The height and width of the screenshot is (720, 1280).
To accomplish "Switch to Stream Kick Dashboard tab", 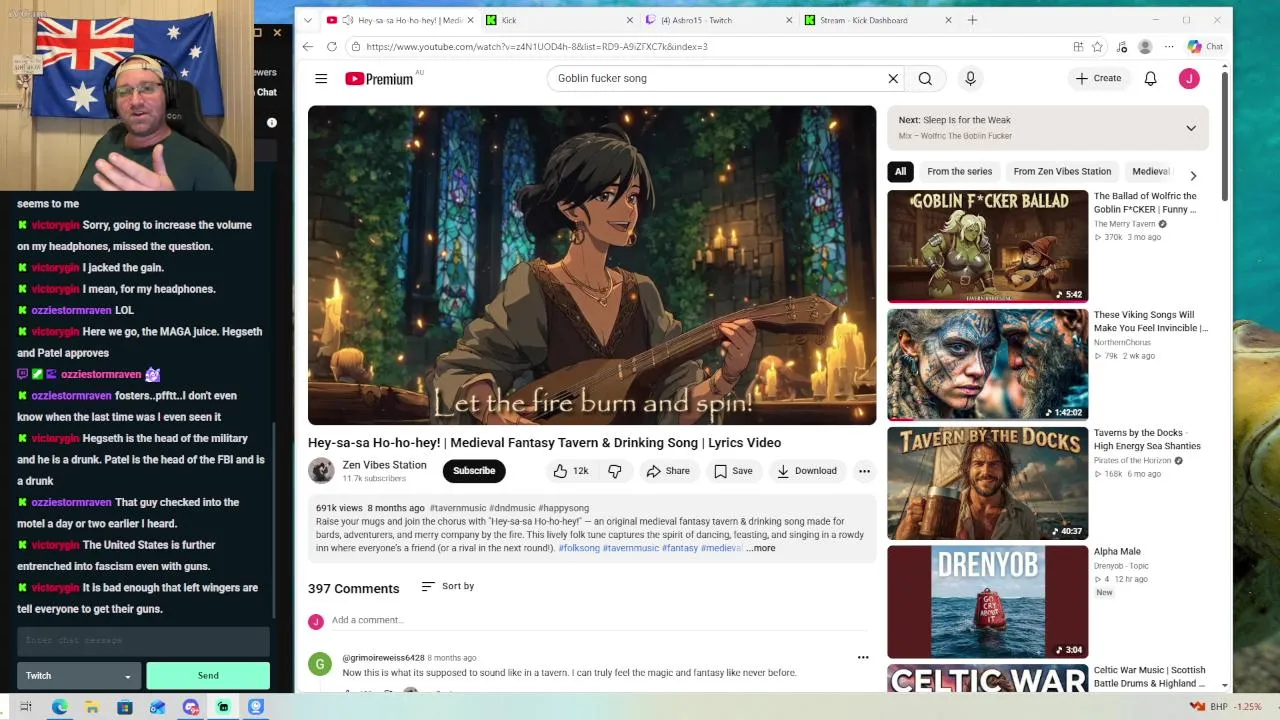I will (875, 20).
